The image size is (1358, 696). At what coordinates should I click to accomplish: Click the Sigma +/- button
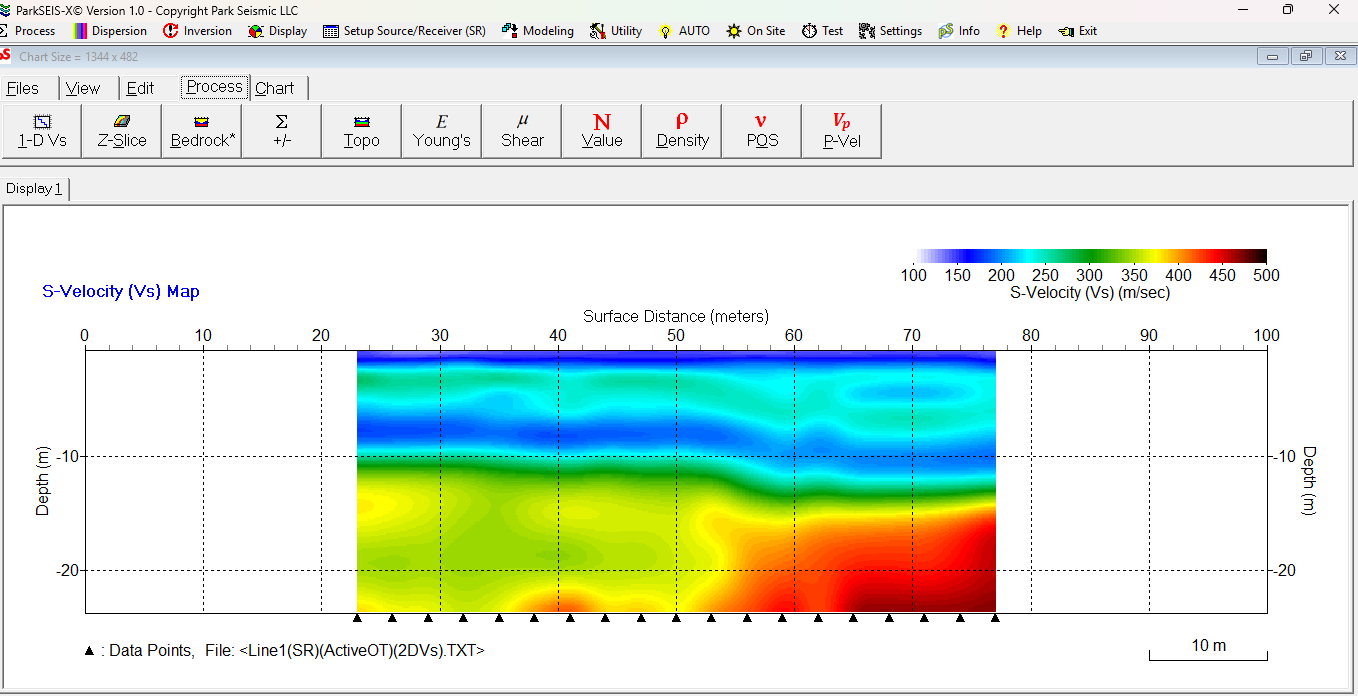tap(282, 131)
